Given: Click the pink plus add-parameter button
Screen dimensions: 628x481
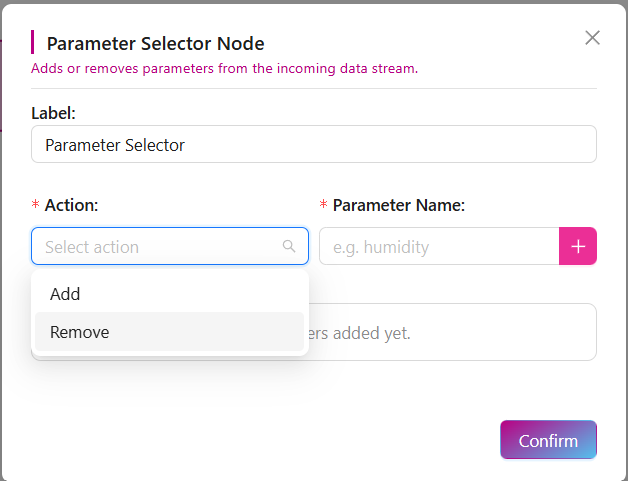Looking at the screenshot, I should click(577, 246).
